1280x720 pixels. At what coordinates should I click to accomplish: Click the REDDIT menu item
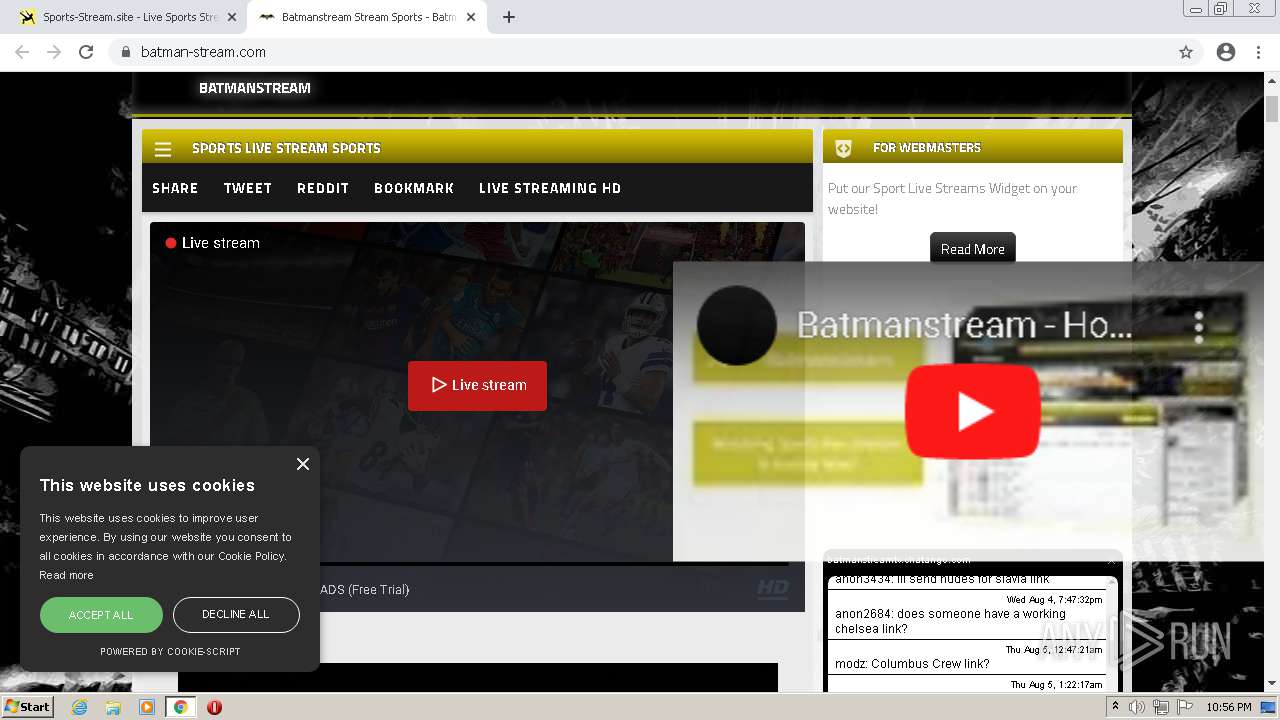[323, 188]
